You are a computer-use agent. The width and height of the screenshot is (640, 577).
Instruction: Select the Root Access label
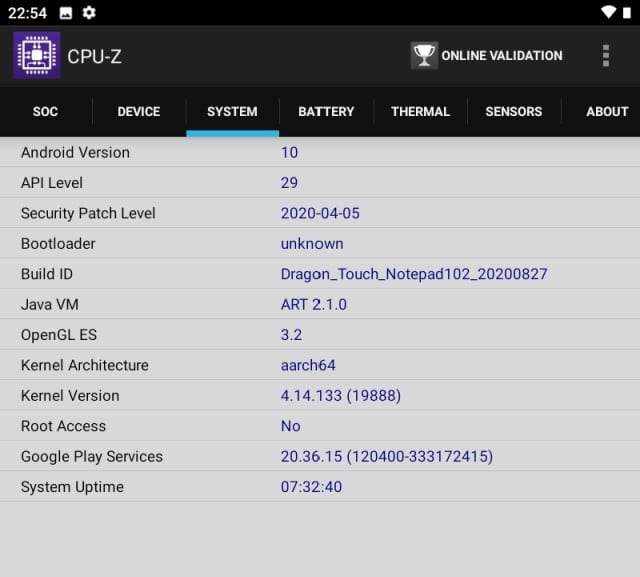63,426
